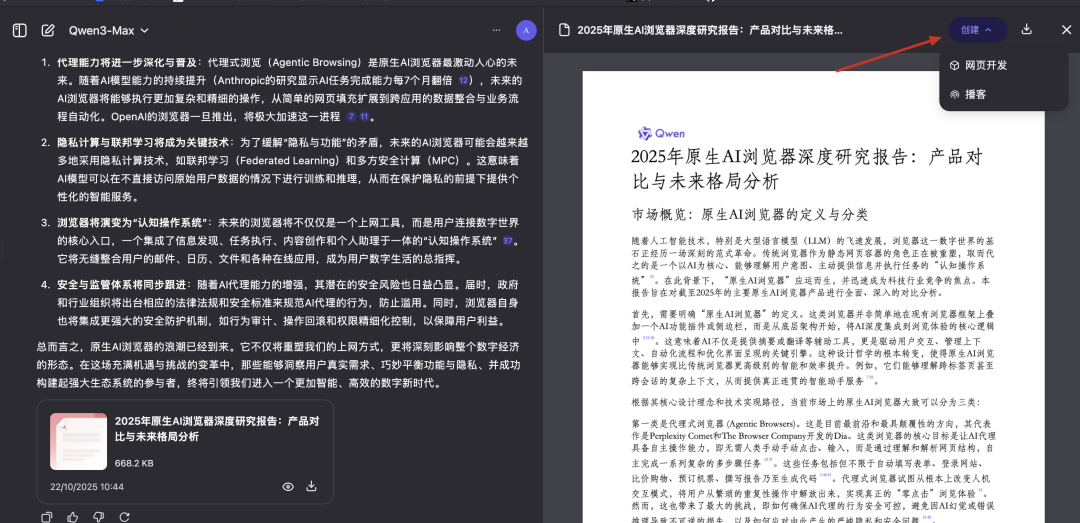Open citation reference 12

coord(464,80)
